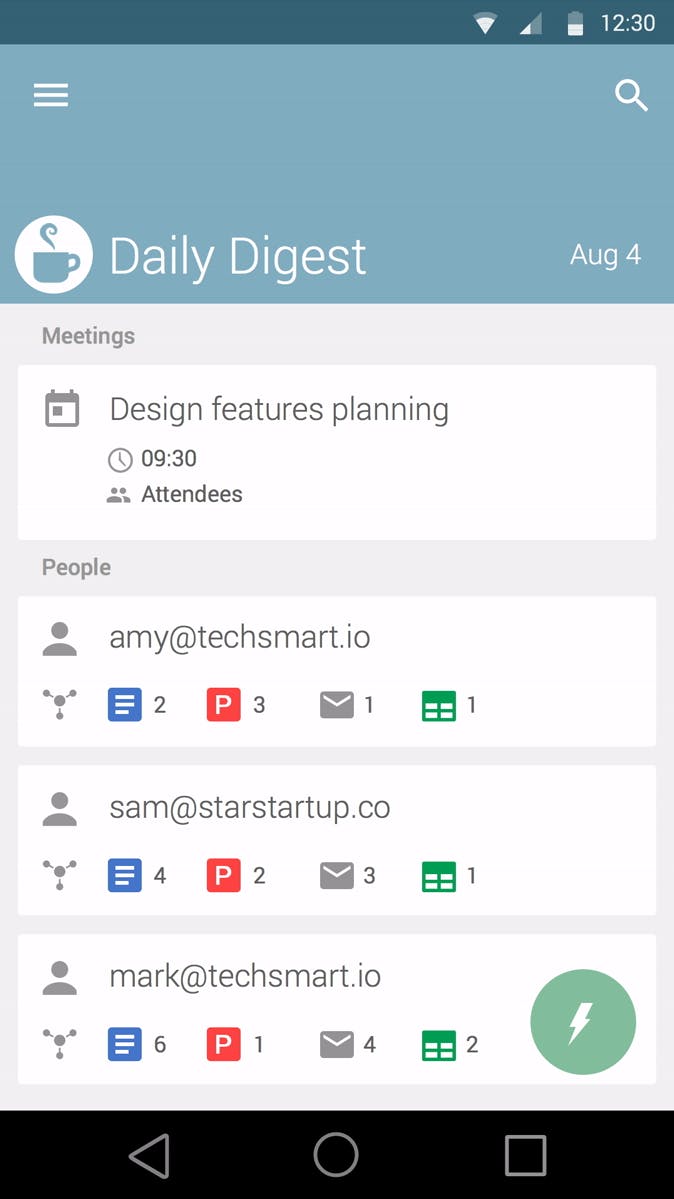Open sam@starstartup.co's mail icon
Screen dimensions: 674x1199
pyautogui.click(x=337, y=876)
